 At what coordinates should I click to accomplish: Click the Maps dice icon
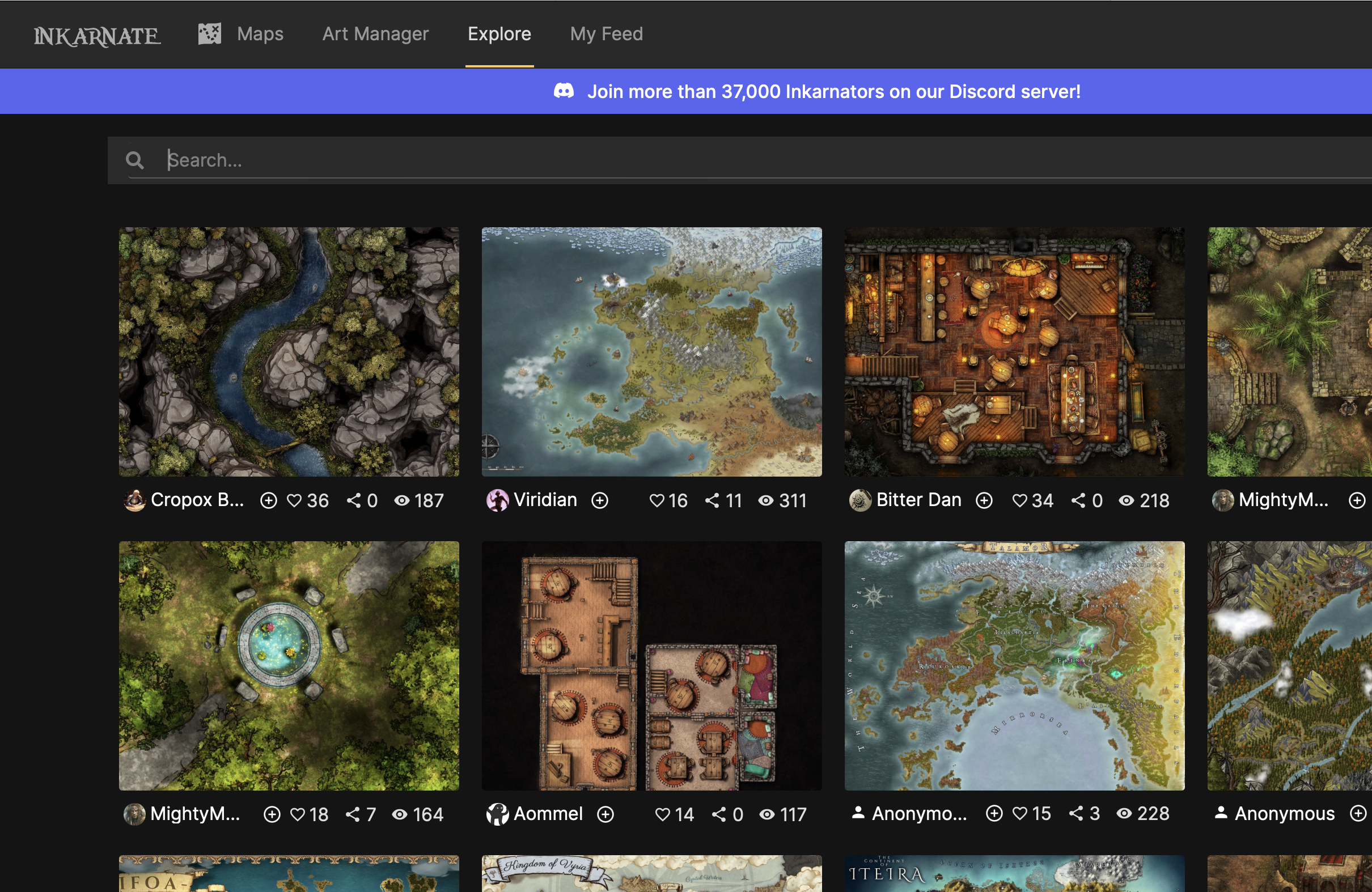point(209,34)
